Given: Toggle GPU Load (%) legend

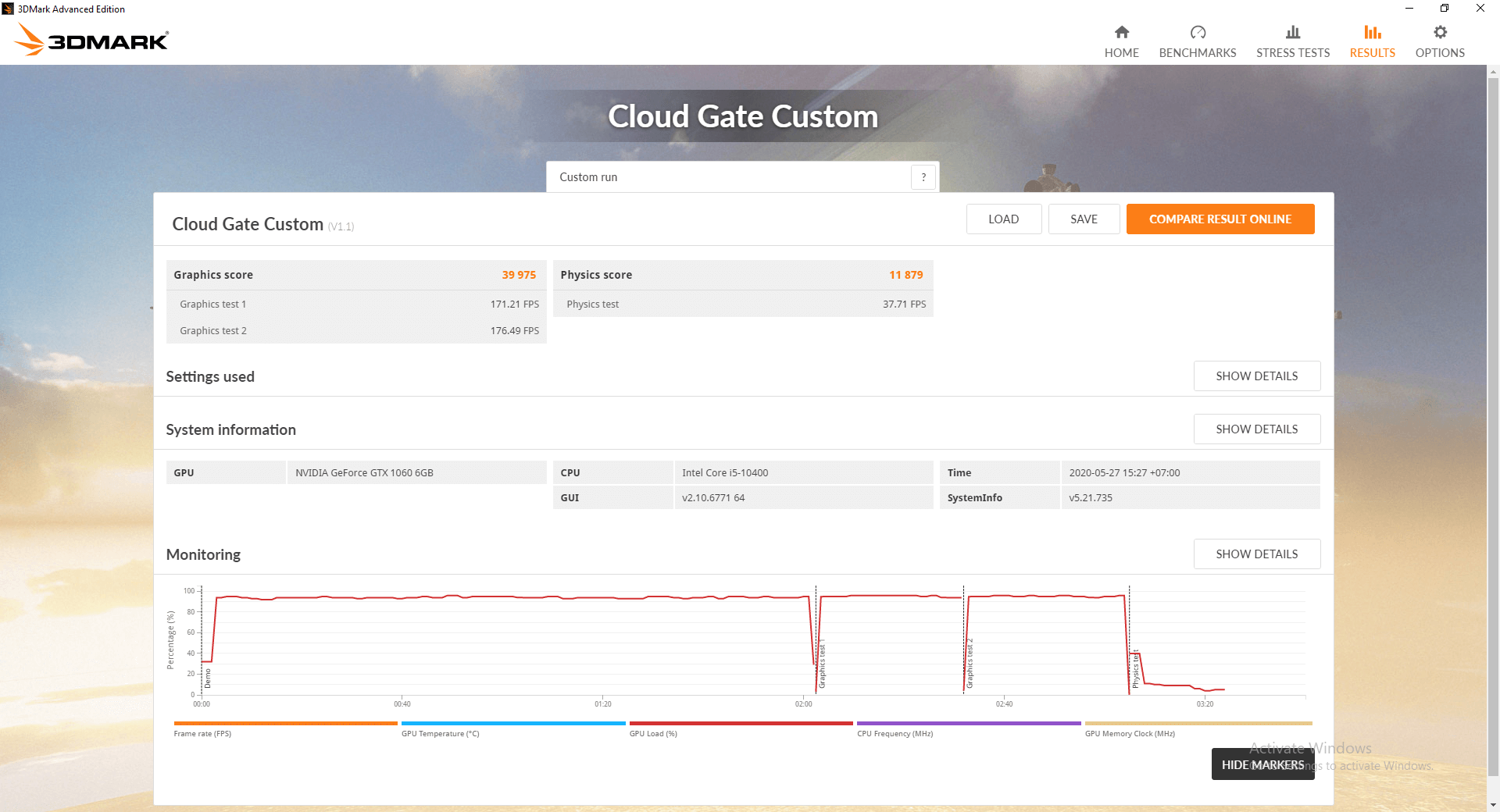Looking at the screenshot, I should pos(741,728).
